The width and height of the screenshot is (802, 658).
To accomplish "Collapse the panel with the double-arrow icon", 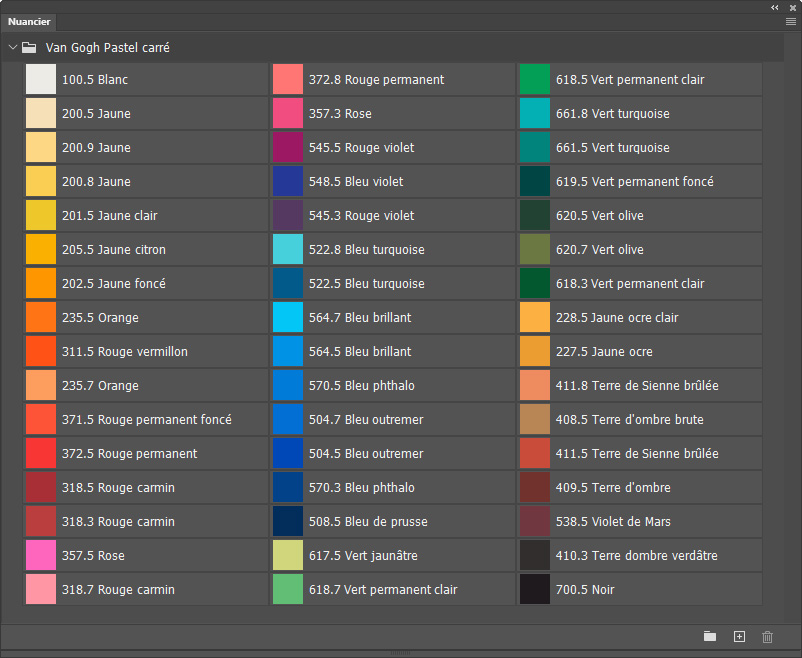I will point(775,7).
